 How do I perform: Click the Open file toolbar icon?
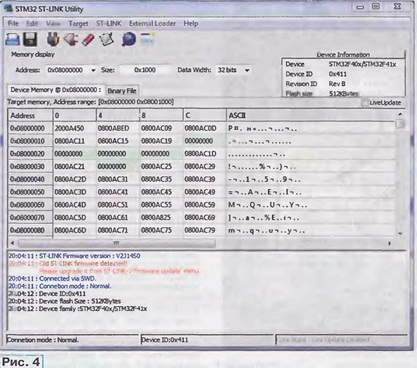tap(13, 40)
